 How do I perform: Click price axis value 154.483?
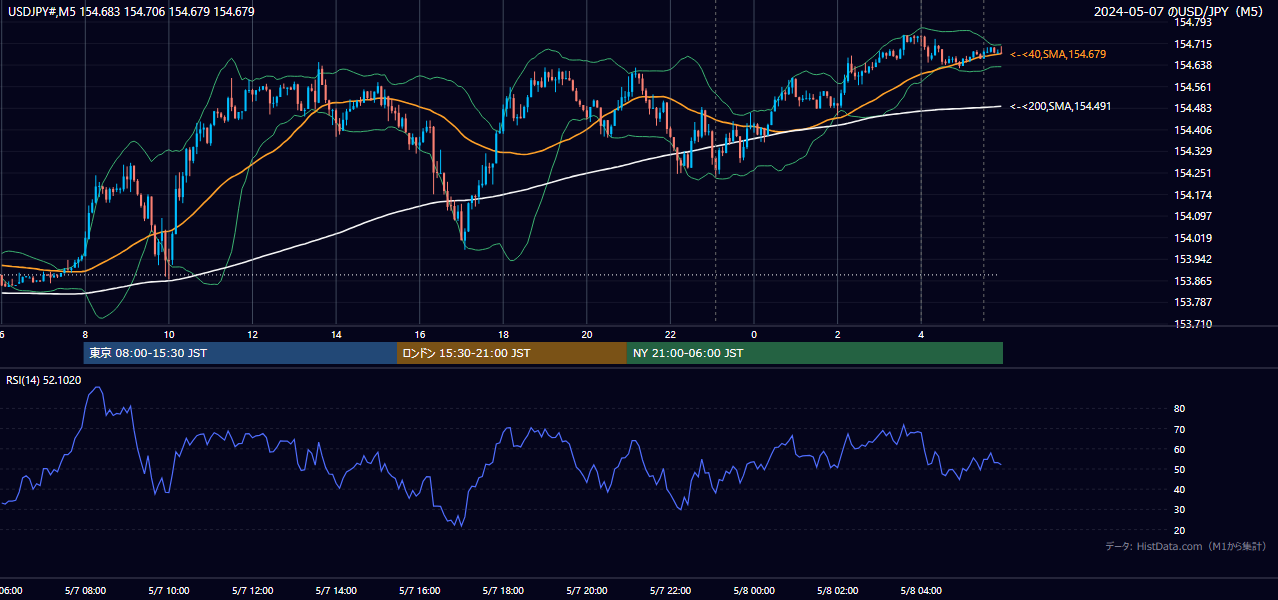coord(1193,108)
